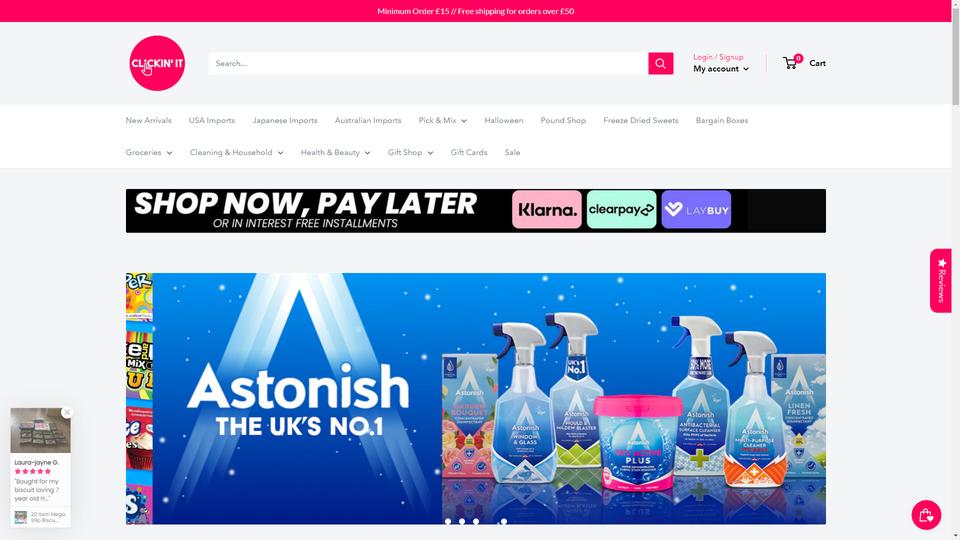Expand the Pick & Mix menu
The width and height of the screenshot is (960, 540).
443,121
